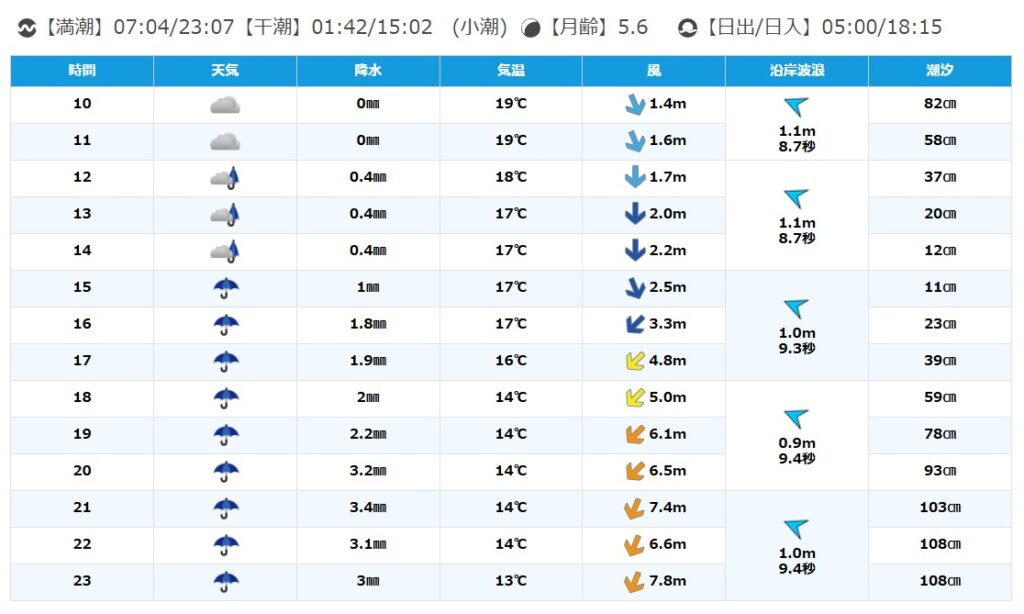Select the 沿岸波浪 column header
This screenshot has height=614, width=1024.
click(796, 71)
